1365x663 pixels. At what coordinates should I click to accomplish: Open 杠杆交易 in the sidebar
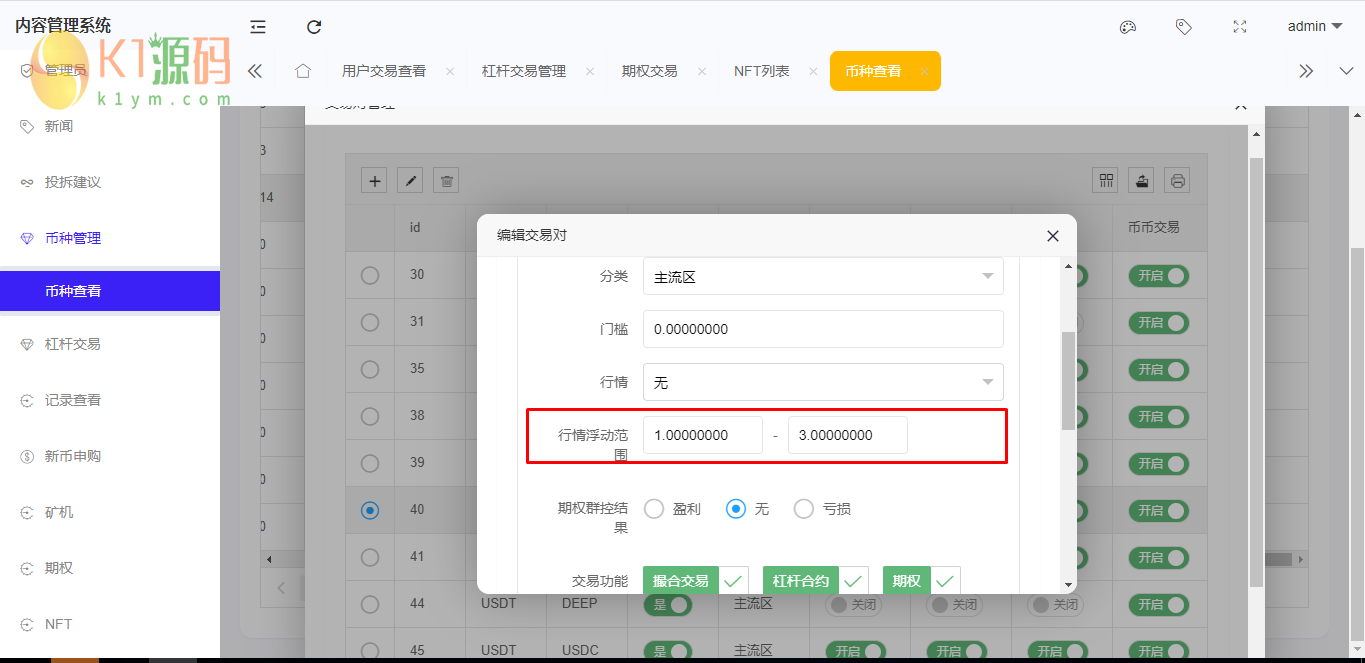point(73,344)
